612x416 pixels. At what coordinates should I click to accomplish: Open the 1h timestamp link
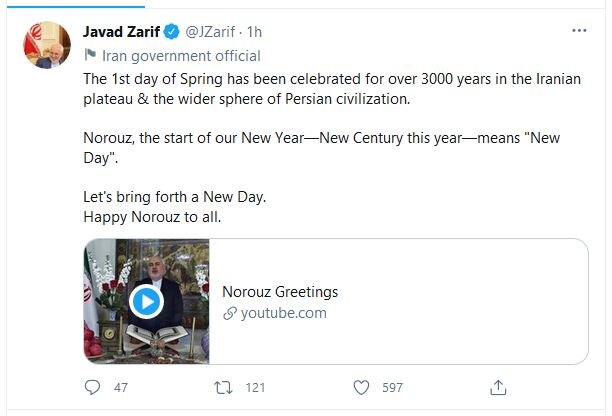254,32
